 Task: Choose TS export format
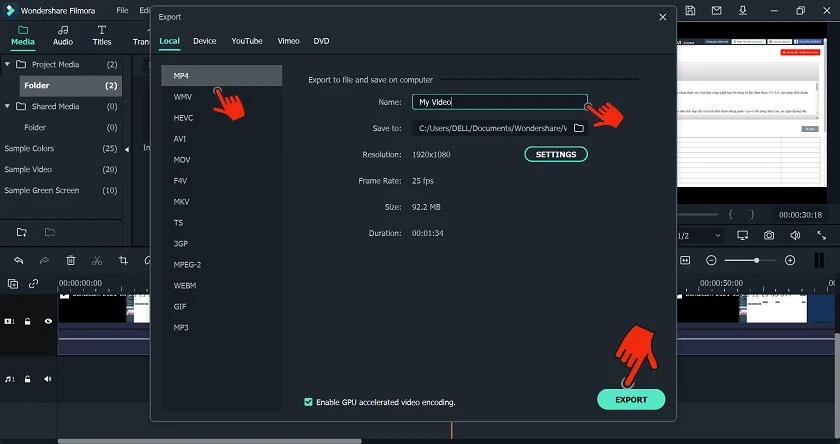(x=221, y=222)
